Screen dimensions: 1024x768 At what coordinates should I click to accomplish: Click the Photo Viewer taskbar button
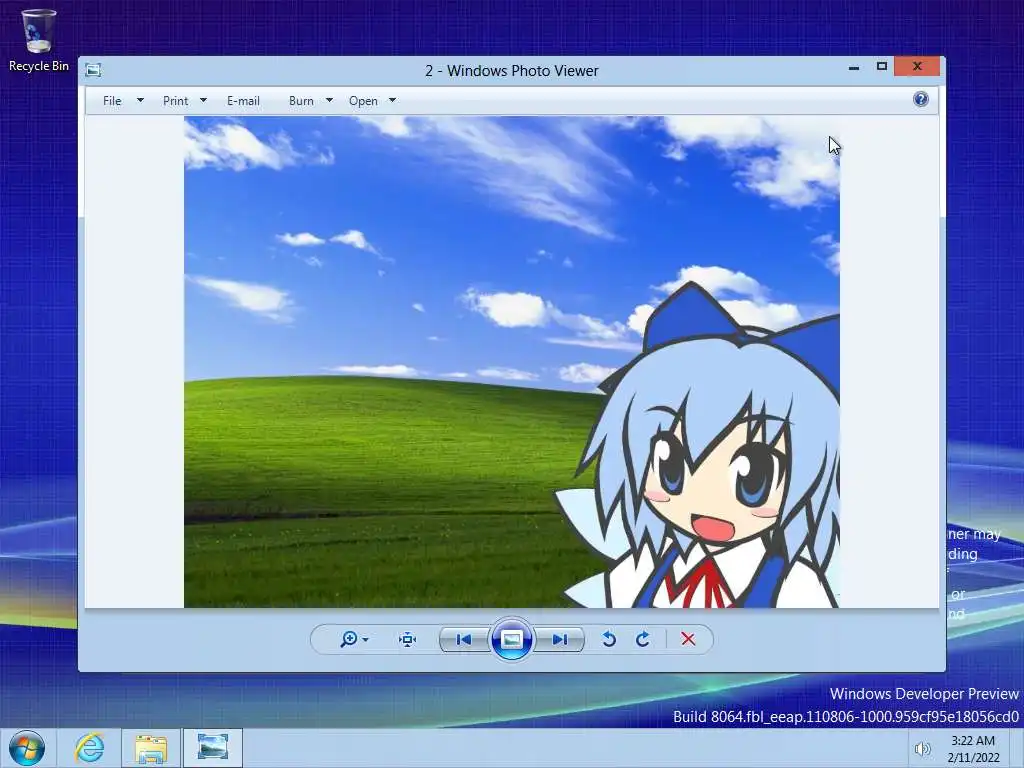213,748
